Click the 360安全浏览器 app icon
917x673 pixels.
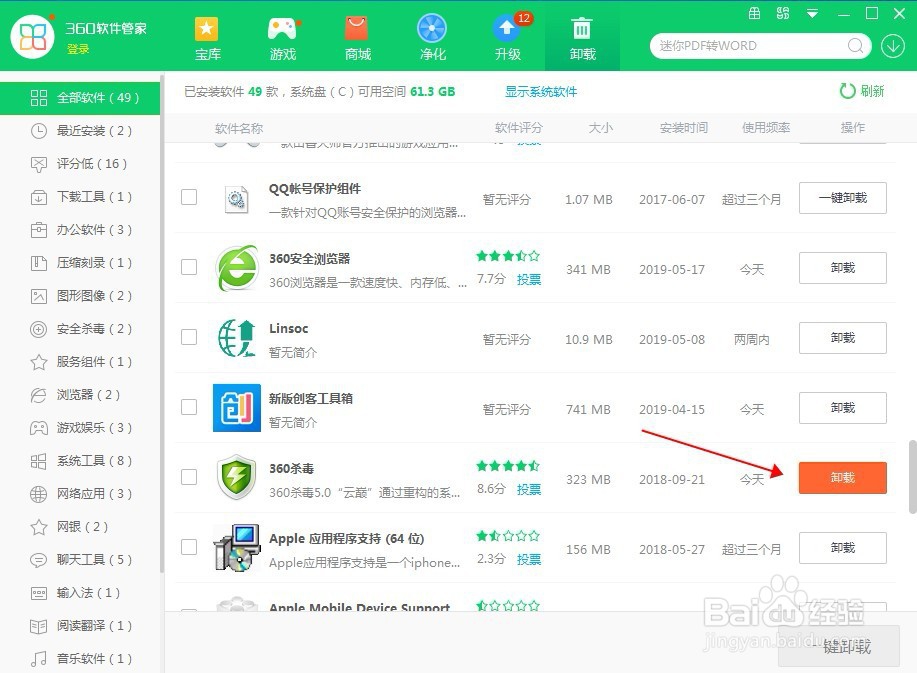tap(236, 268)
